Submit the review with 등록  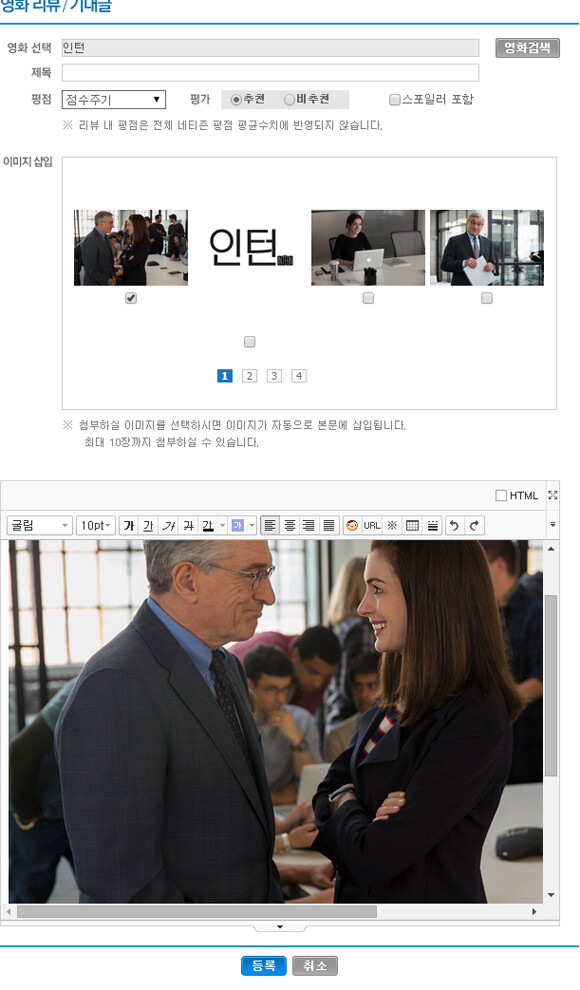coord(264,966)
